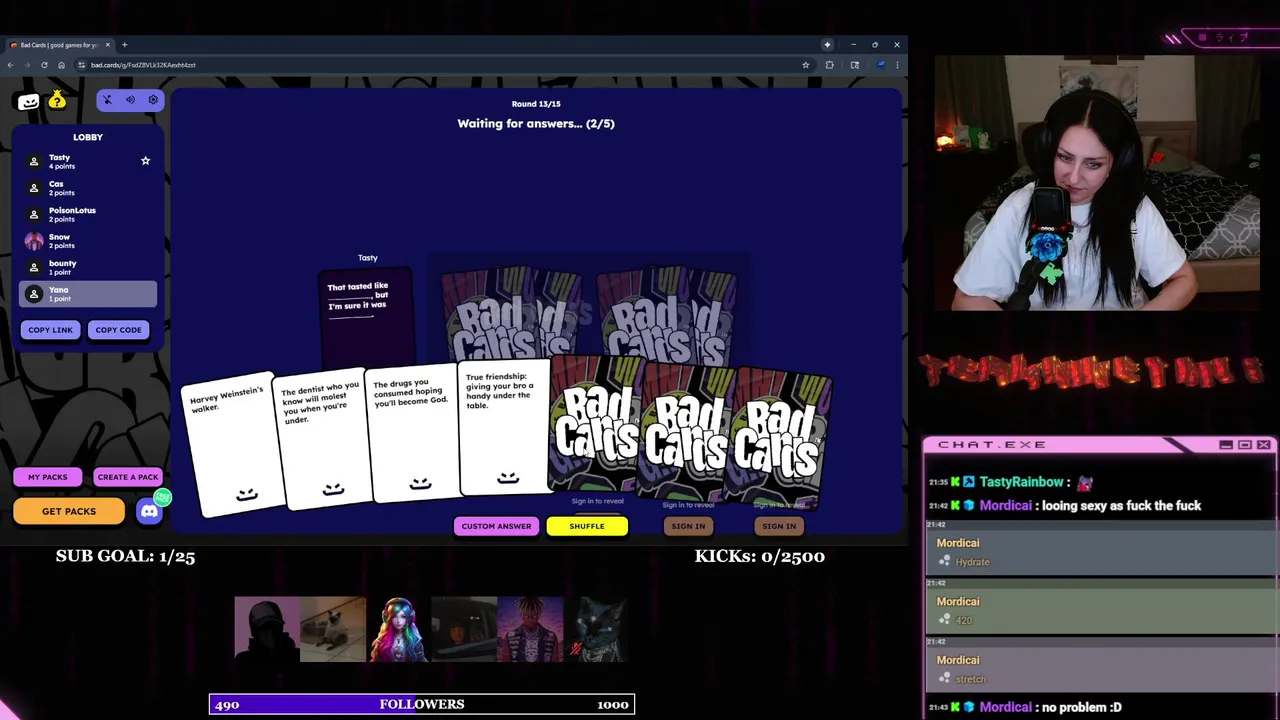The height and width of the screenshot is (720, 1280).
Task: Click TastyRainbow username in chat
Action: pos(1019,482)
